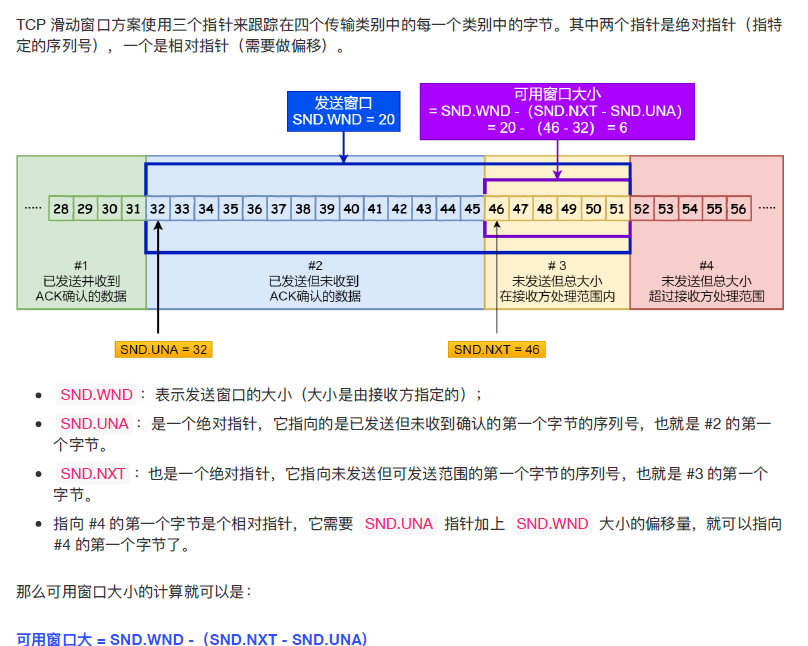Select the purple 可用窗口大小 formula box
Viewport: 808px width, 646px height.
pyautogui.click(x=557, y=111)
